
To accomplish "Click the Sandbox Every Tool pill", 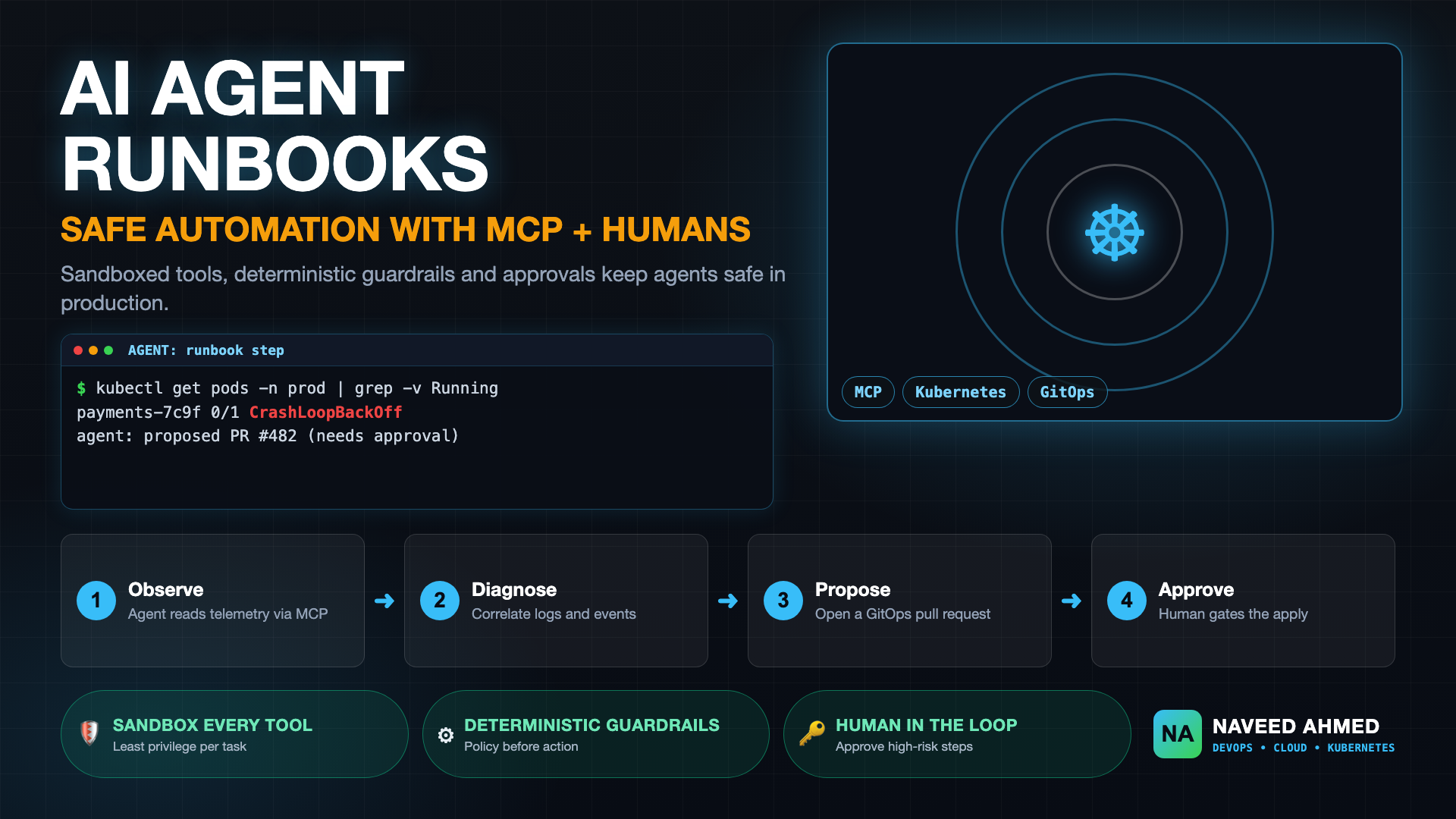I will (x=234, y=733).
